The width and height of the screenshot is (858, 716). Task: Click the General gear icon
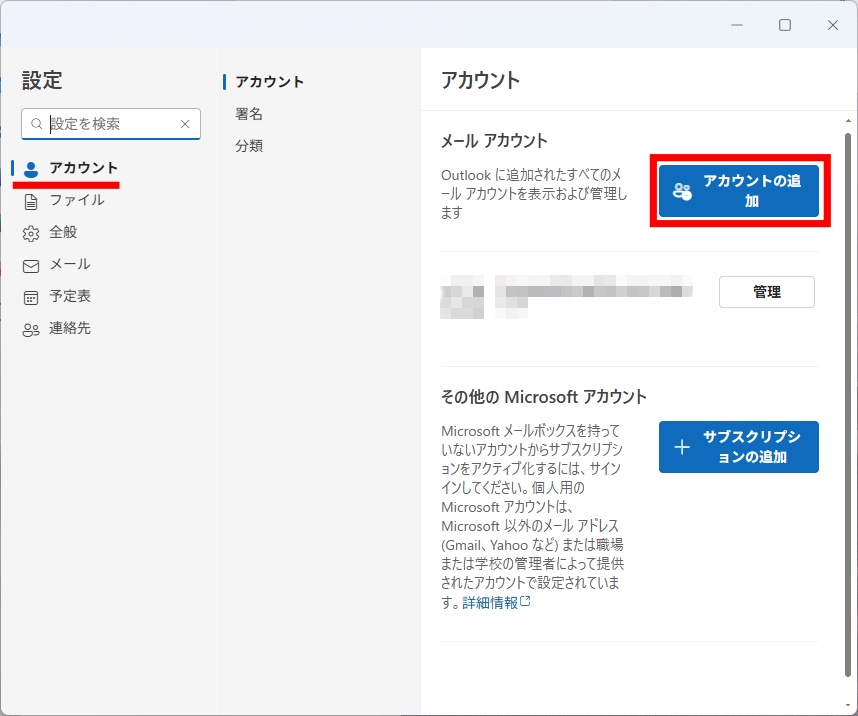pyautogui.click(x=31, y=233)
